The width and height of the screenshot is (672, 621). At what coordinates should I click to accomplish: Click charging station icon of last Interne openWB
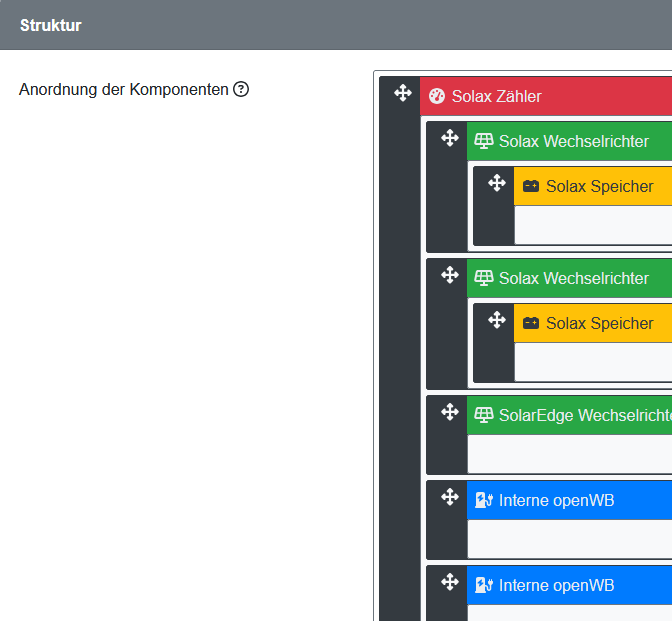484,585
